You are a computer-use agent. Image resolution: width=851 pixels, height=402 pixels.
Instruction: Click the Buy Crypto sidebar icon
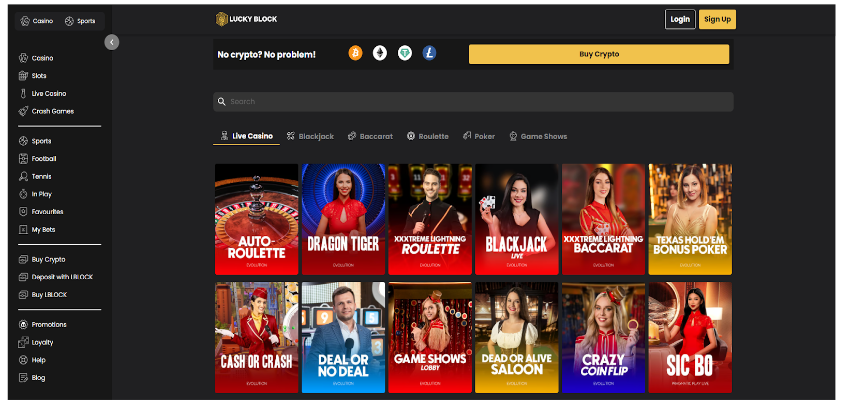click(23, 259)
